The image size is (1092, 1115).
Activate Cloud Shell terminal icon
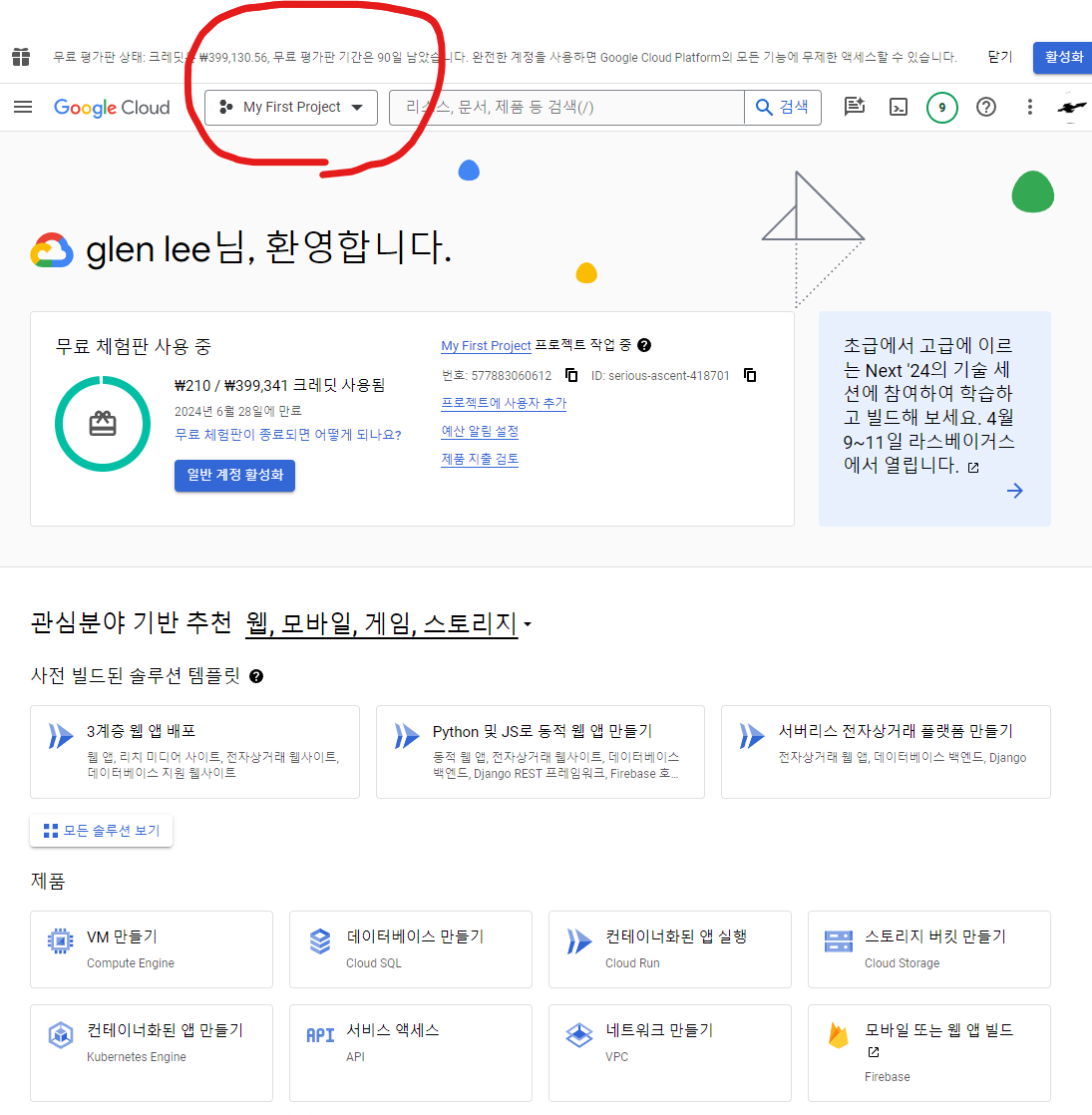(x=899, y=108)
